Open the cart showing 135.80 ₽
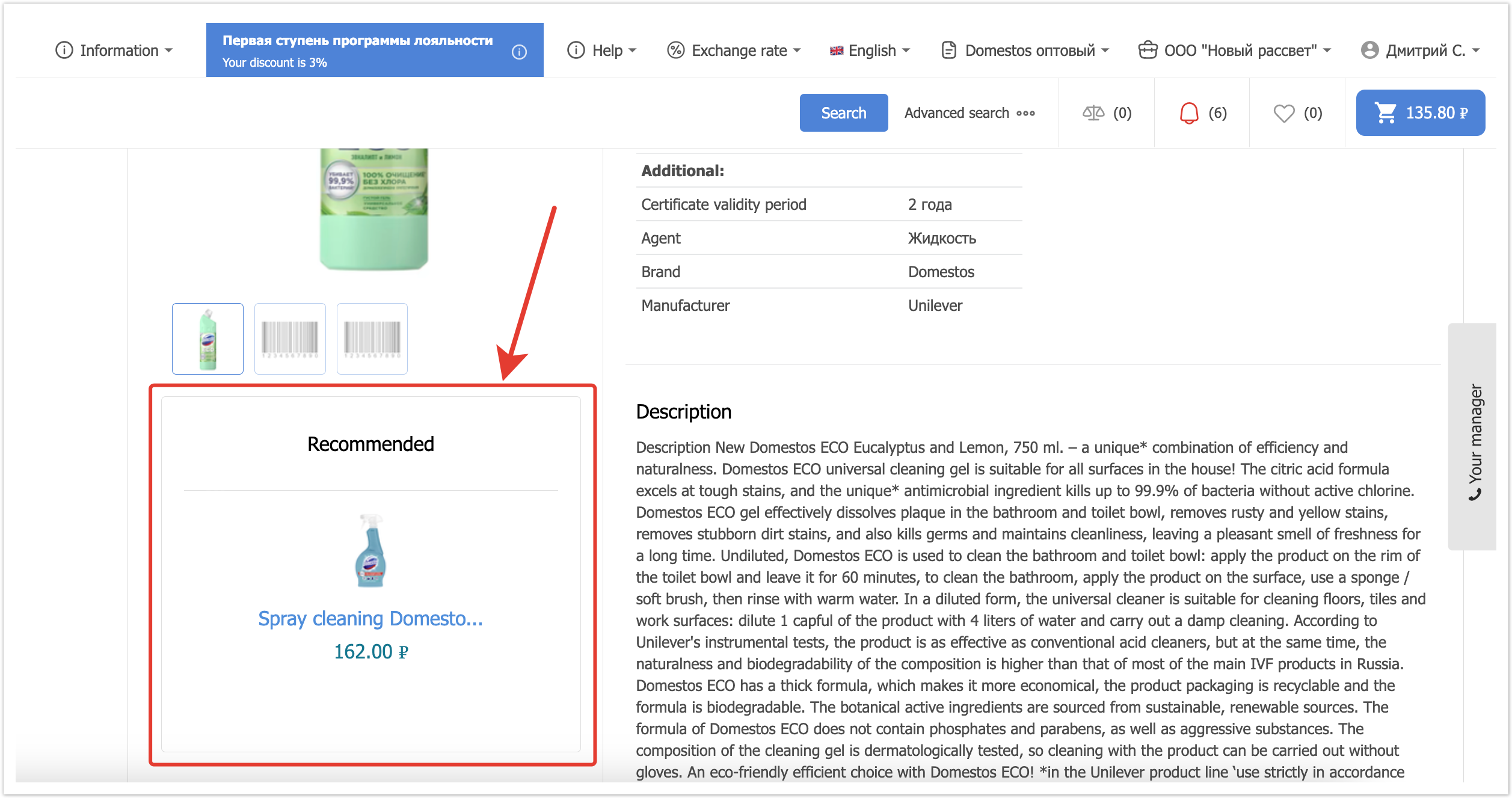The width and height of the screenshot is (1512, 798). (x=1421, y=113)
